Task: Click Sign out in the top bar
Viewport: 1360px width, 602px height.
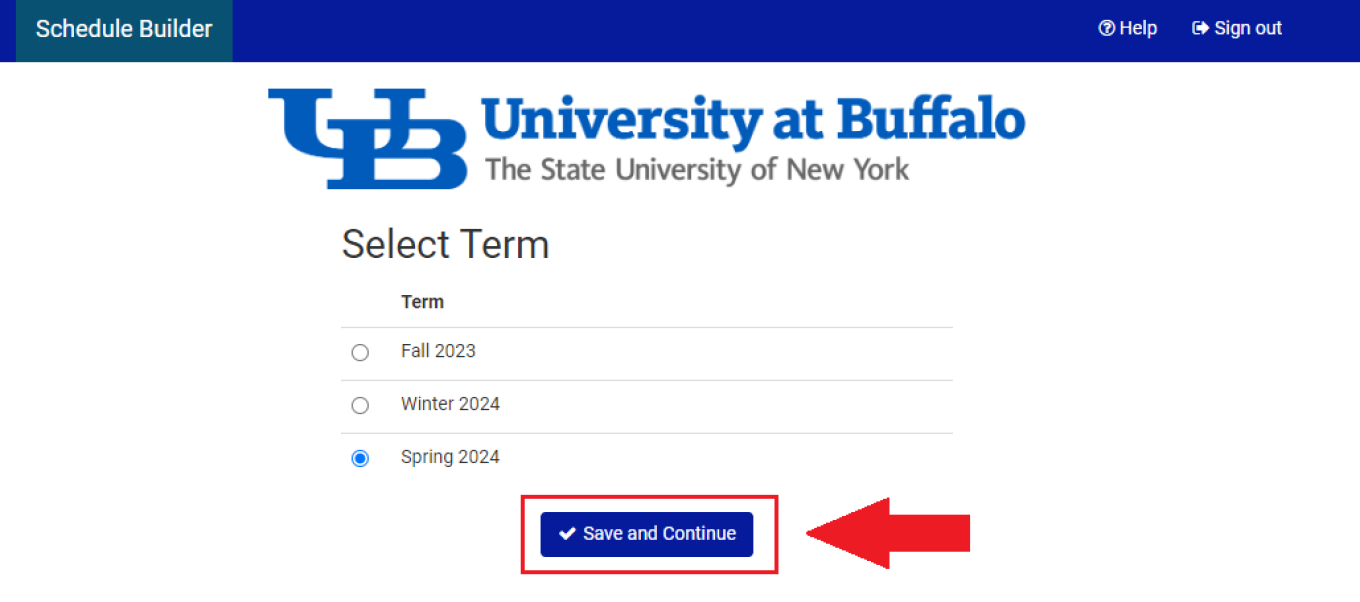Action: click(x=1236, y=28)
